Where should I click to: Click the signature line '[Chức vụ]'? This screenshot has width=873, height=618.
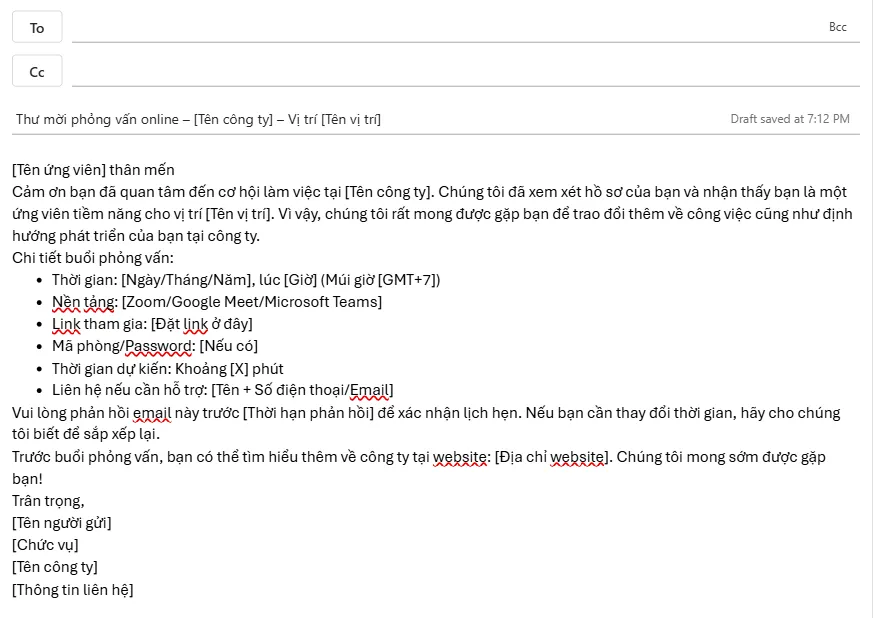45,545
